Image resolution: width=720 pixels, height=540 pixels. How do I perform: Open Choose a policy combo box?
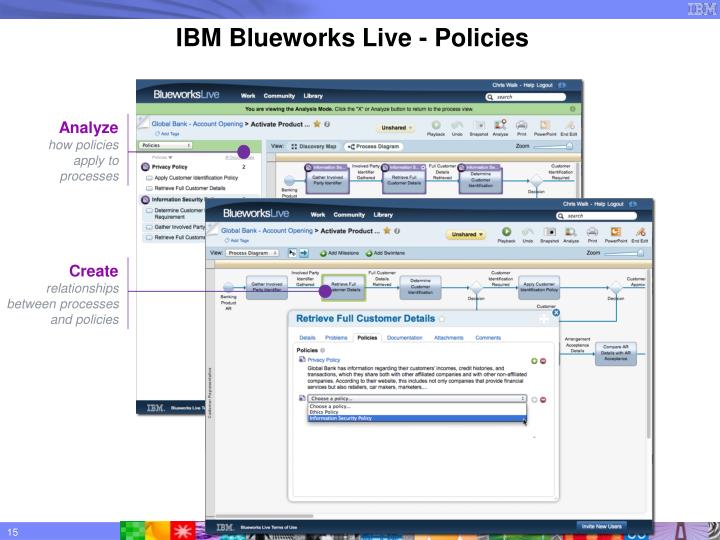tap(416, 399)
